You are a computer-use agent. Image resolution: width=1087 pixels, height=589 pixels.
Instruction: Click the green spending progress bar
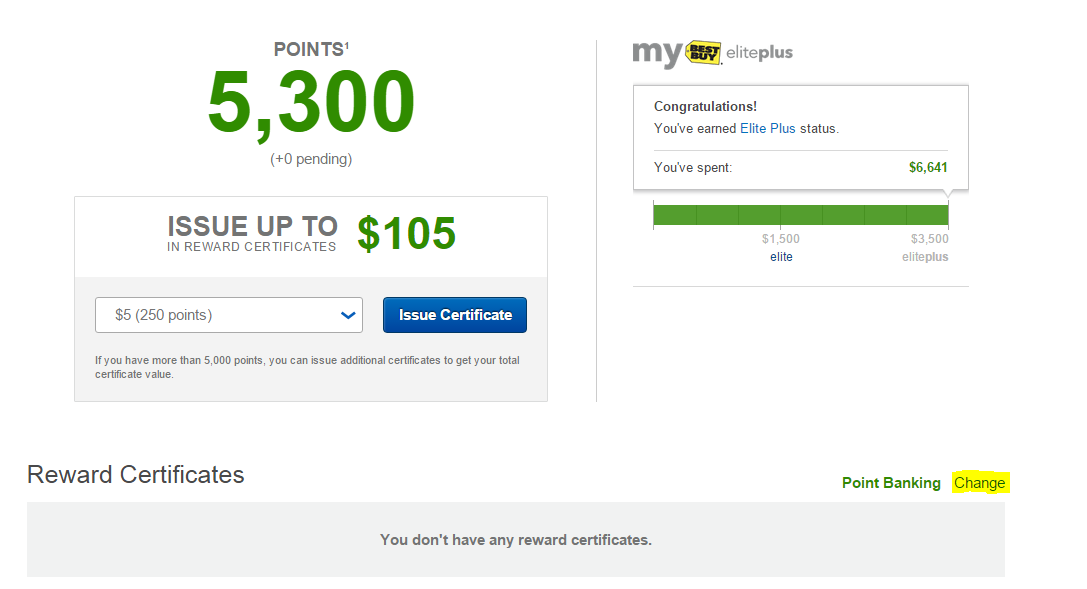[801, 215]
